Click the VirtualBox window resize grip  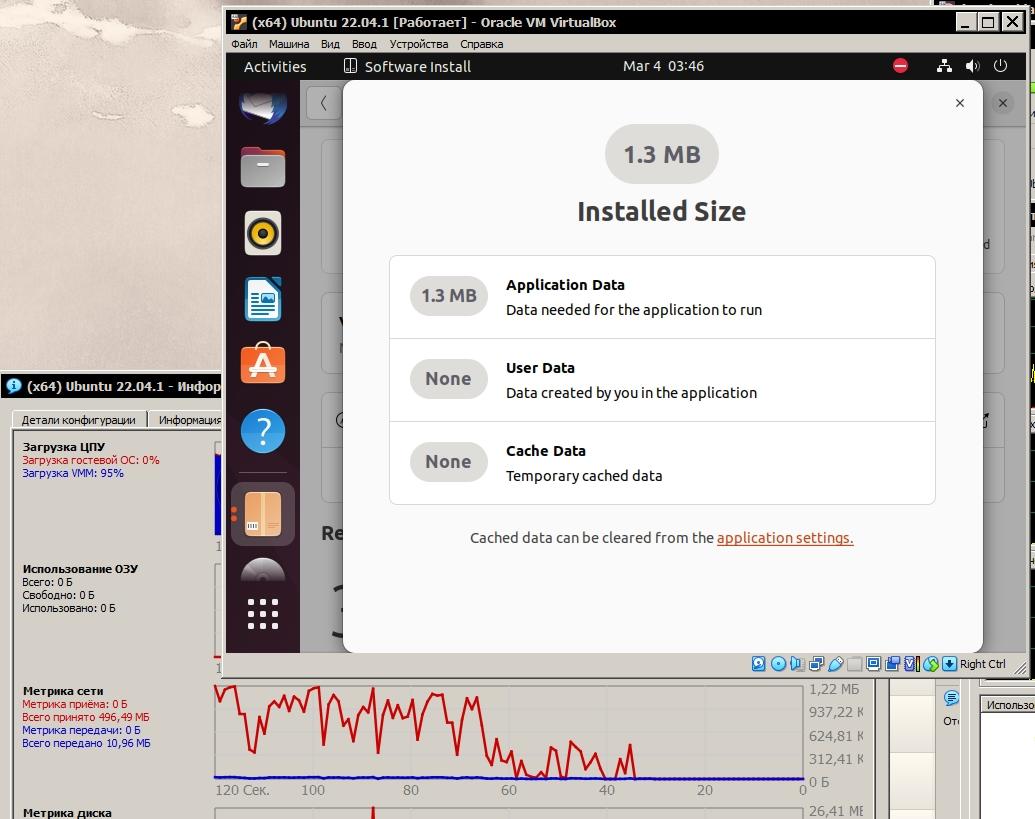tap(1020, 668)
